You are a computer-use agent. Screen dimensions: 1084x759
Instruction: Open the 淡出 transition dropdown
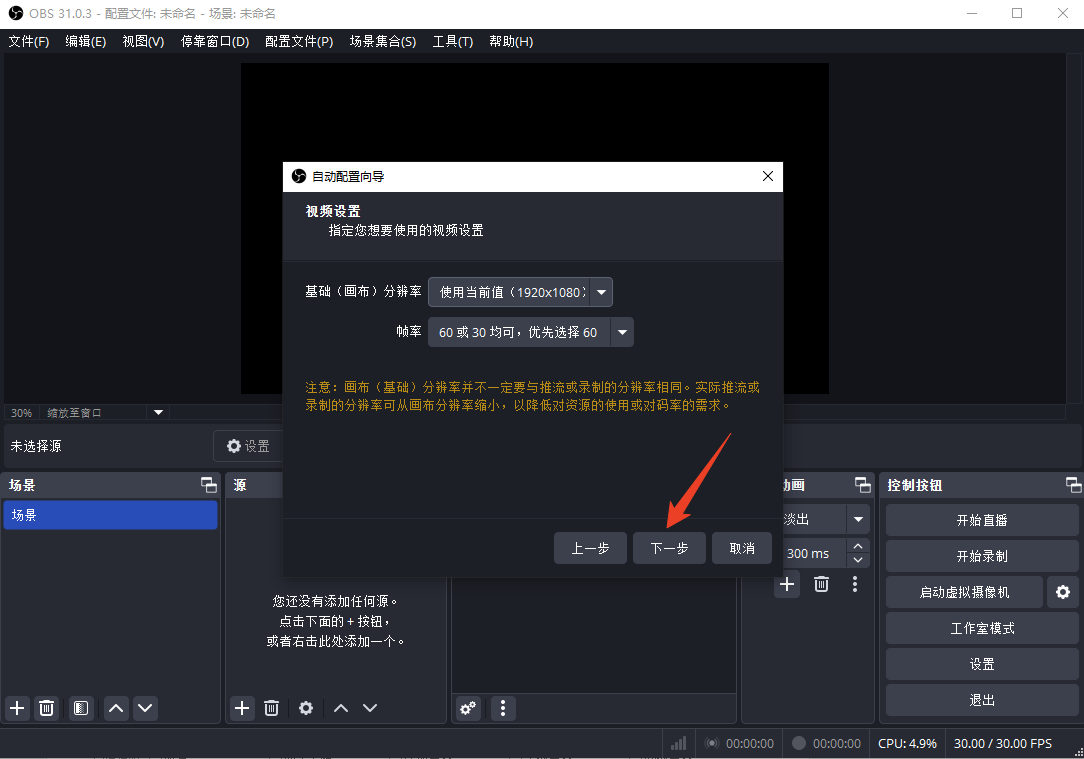pyautogui.click(x=857, y=519)
